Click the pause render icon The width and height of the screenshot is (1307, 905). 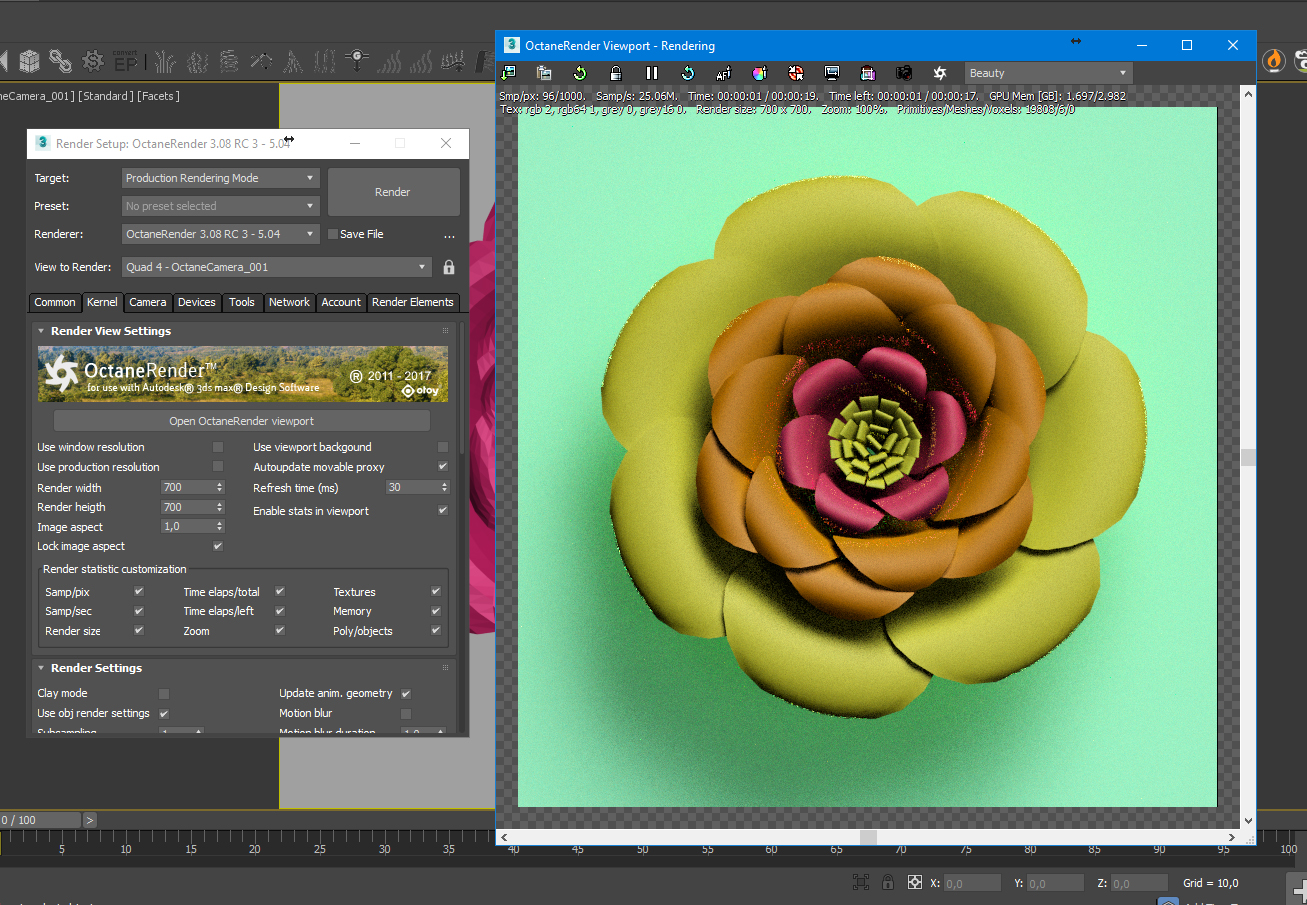652,73
